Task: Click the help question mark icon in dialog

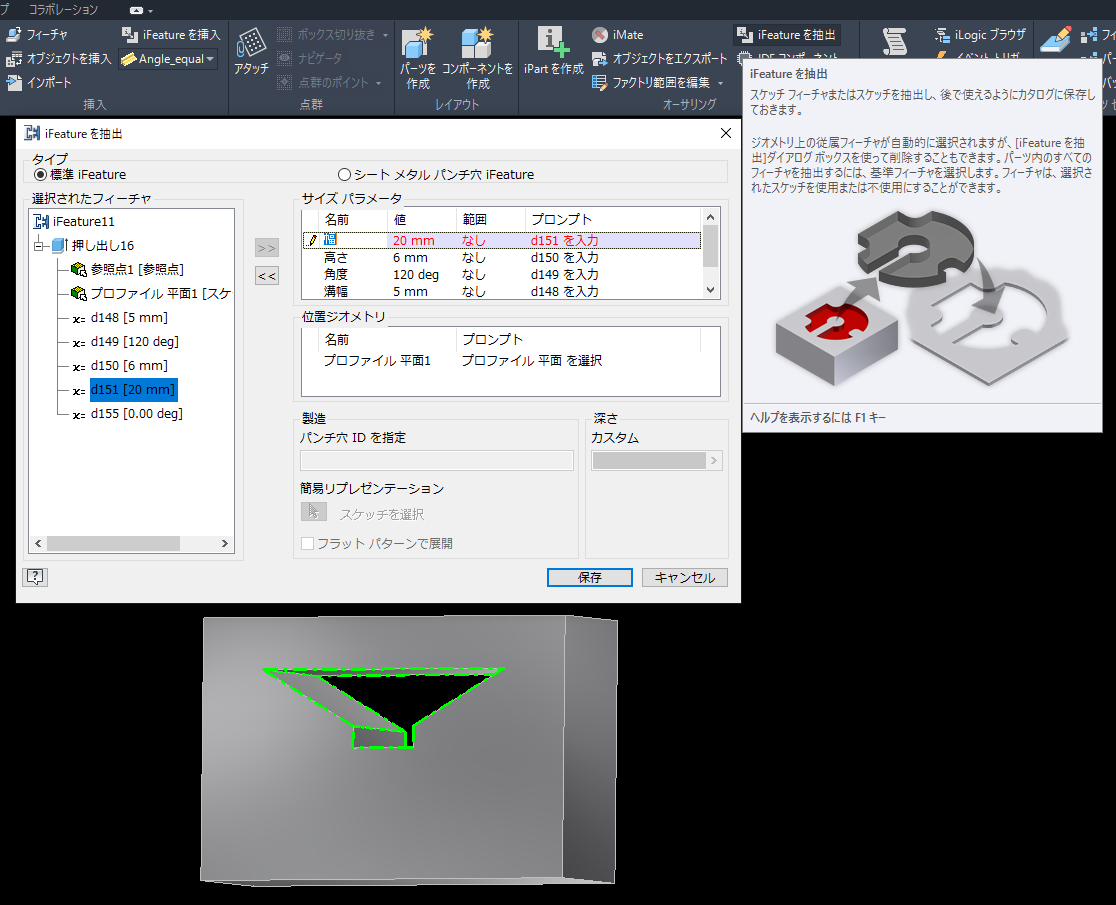Action: pos(35,577)
